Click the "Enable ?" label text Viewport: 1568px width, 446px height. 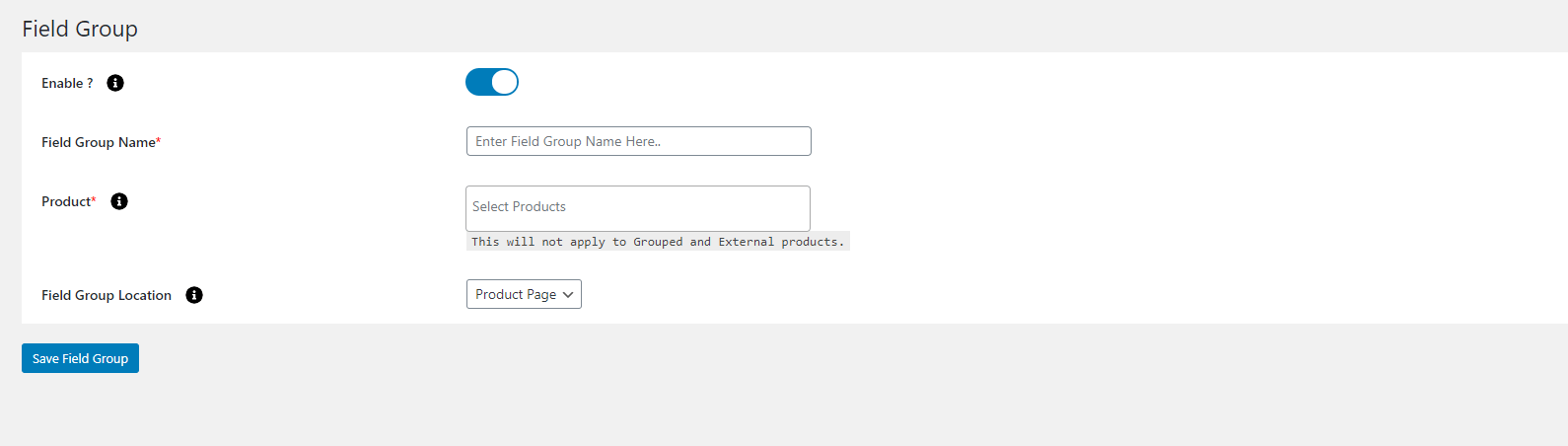tap(67, 83)
